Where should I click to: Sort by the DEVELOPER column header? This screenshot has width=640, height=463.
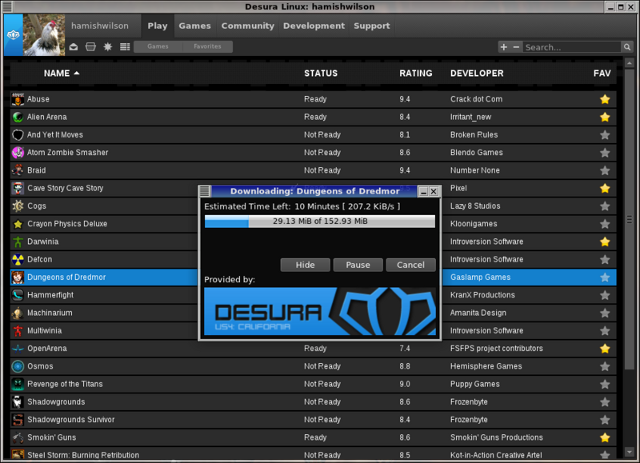(477, 73)
